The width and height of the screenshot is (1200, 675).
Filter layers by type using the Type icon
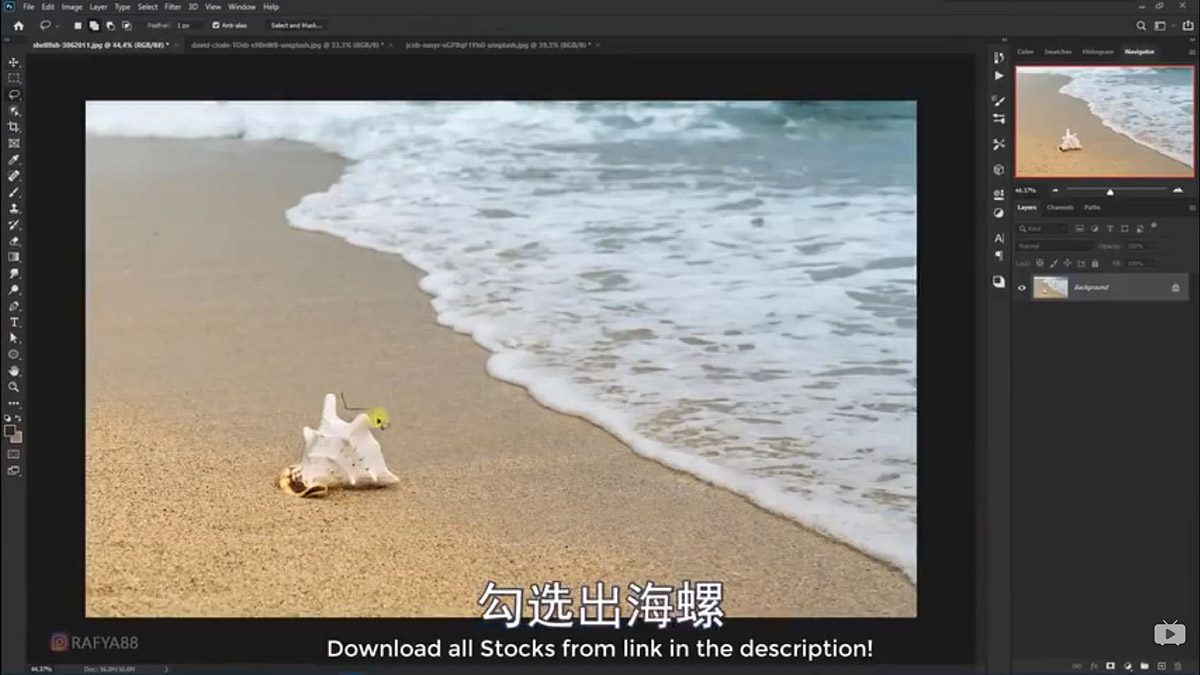coord(1110,228)
